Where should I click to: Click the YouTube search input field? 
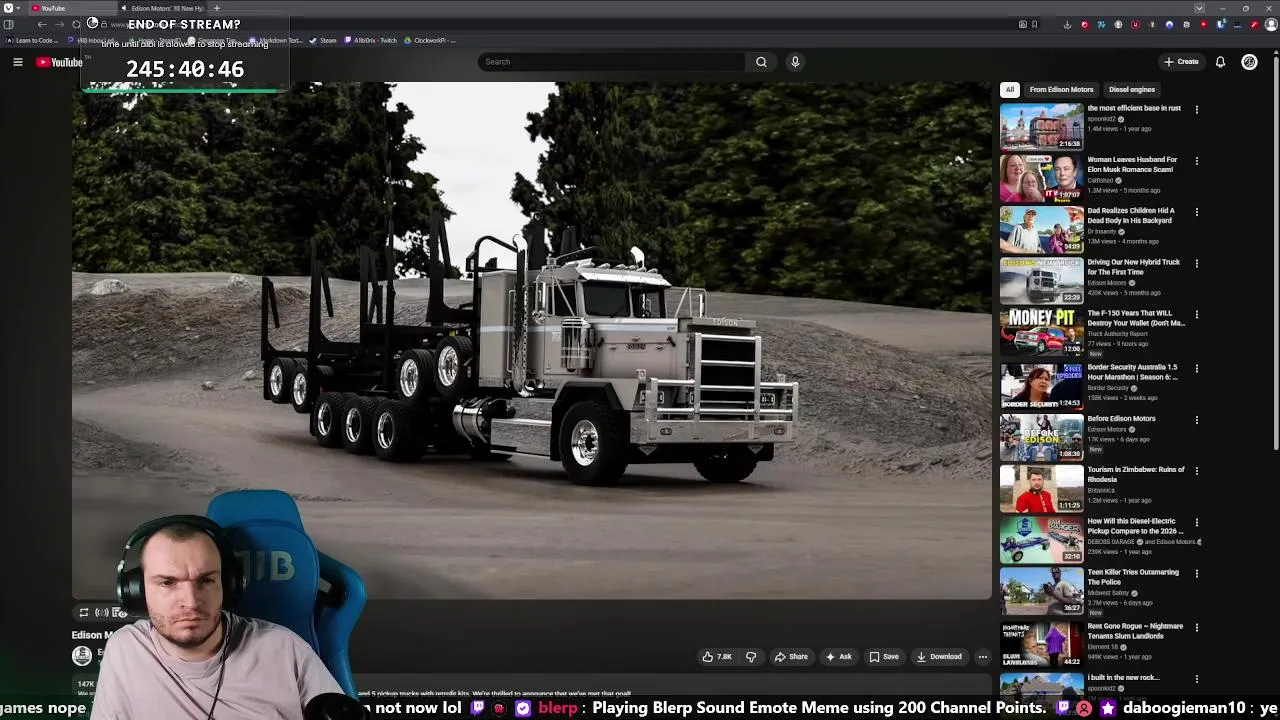click(611, 62)
